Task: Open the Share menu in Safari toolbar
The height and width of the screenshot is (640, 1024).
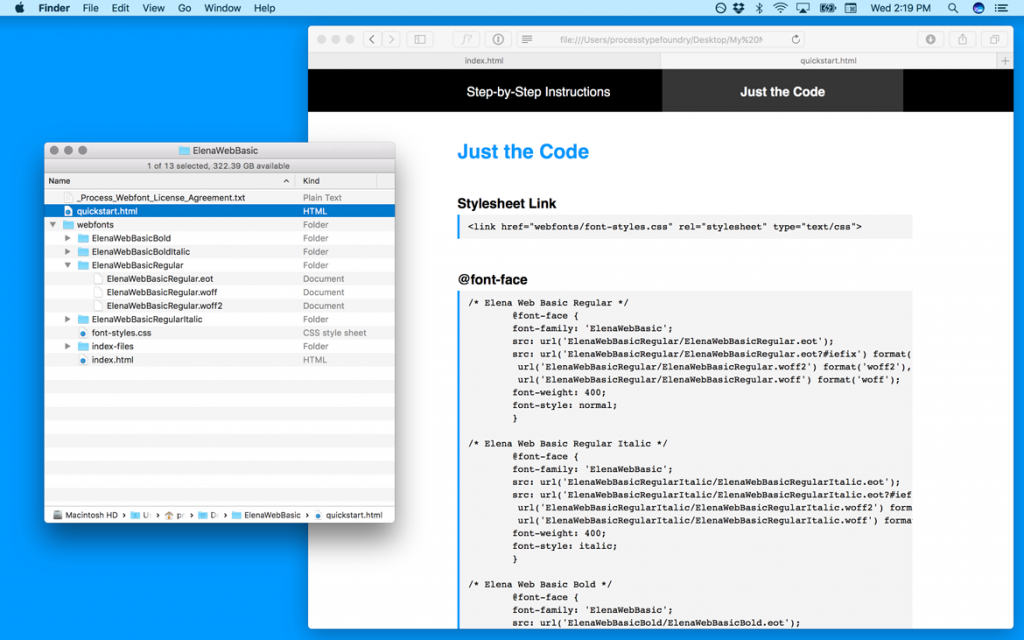Action: 962,39
